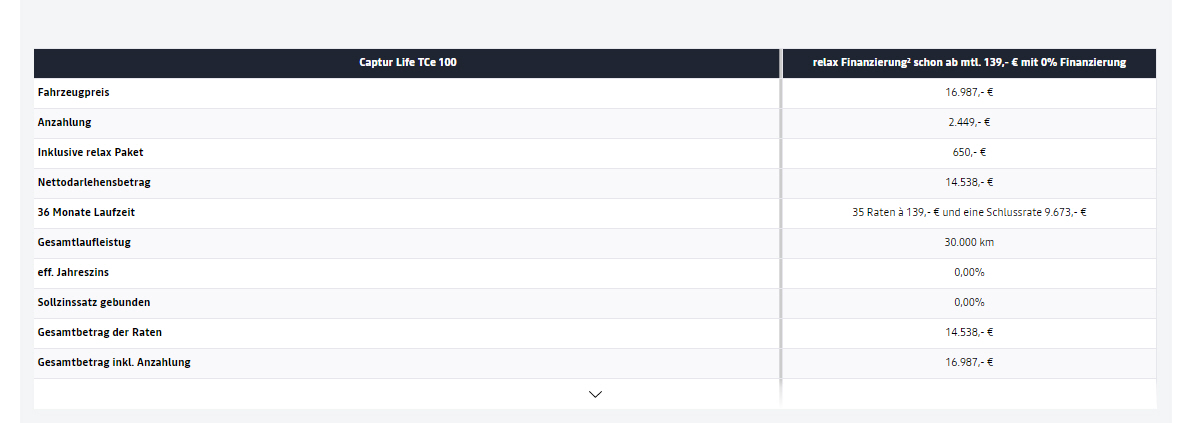Select the Anzahlung row label

pyautogui.click(x=65, y=123)
